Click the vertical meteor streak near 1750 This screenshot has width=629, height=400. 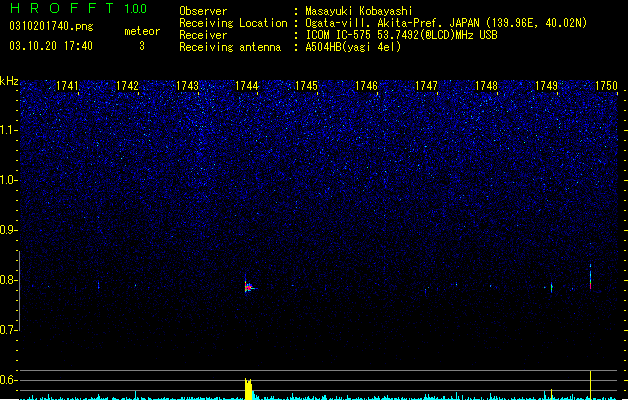[x=590, y=277]
